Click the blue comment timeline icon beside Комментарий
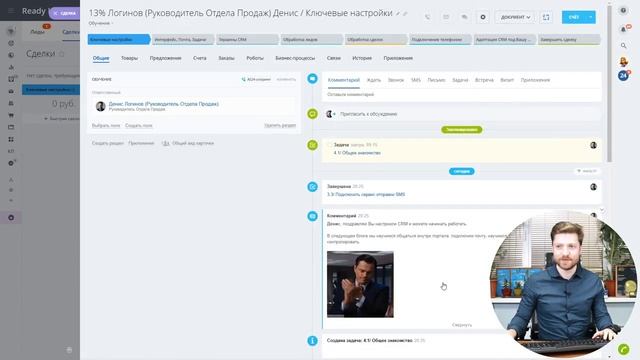Image resolution: width=640 pixels, height=360 pixels. tap(313, 79)
